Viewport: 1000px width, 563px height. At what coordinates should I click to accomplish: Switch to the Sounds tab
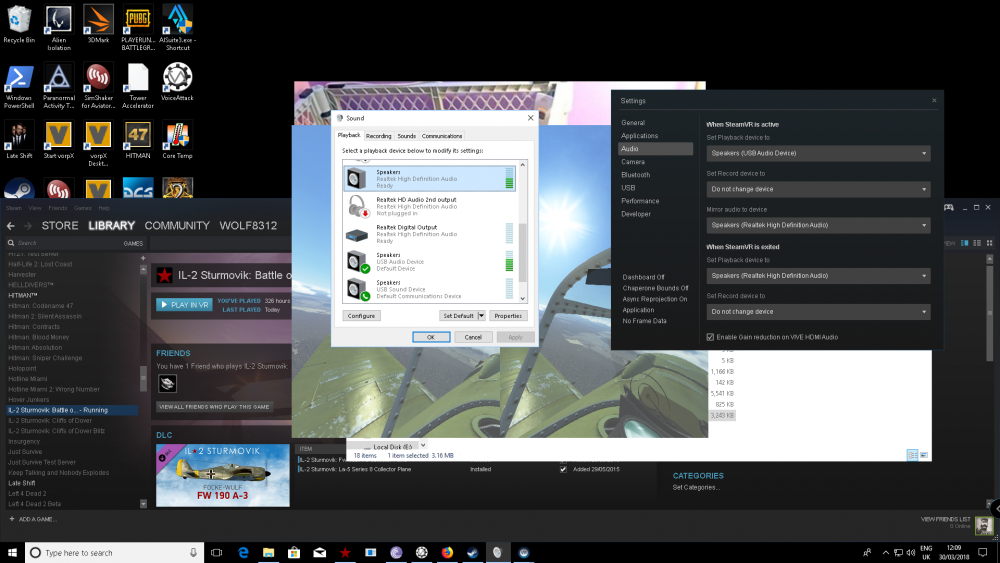click(406, 136)
